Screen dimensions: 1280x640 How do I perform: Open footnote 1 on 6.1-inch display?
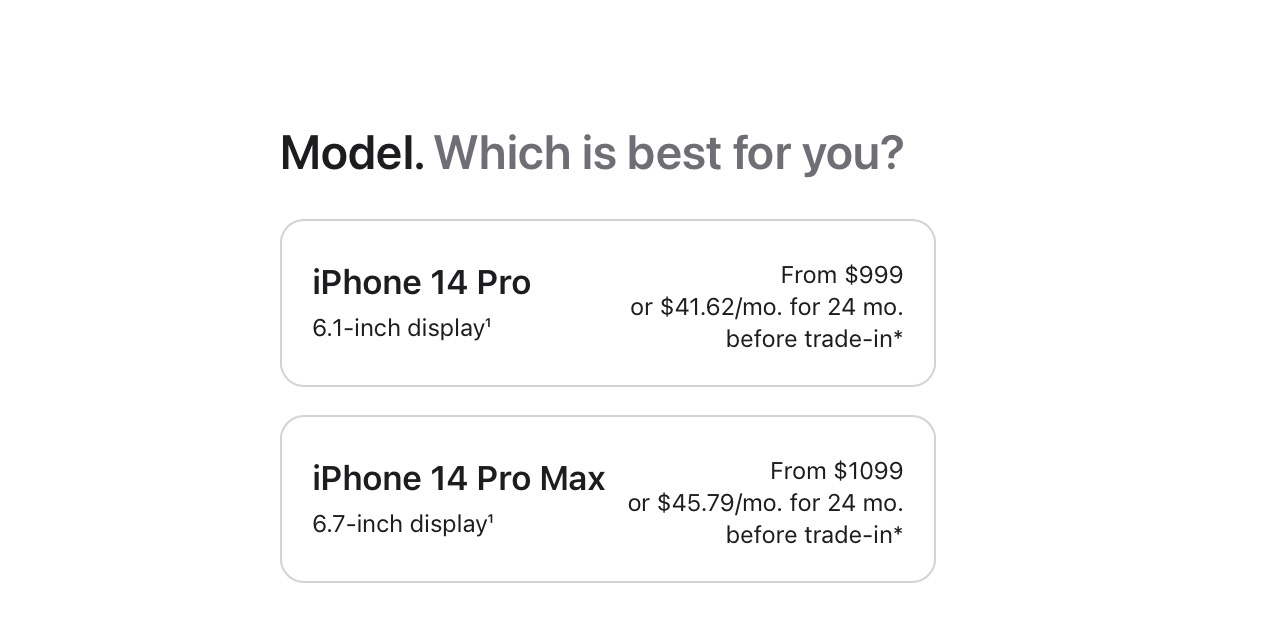coord(489,321)
